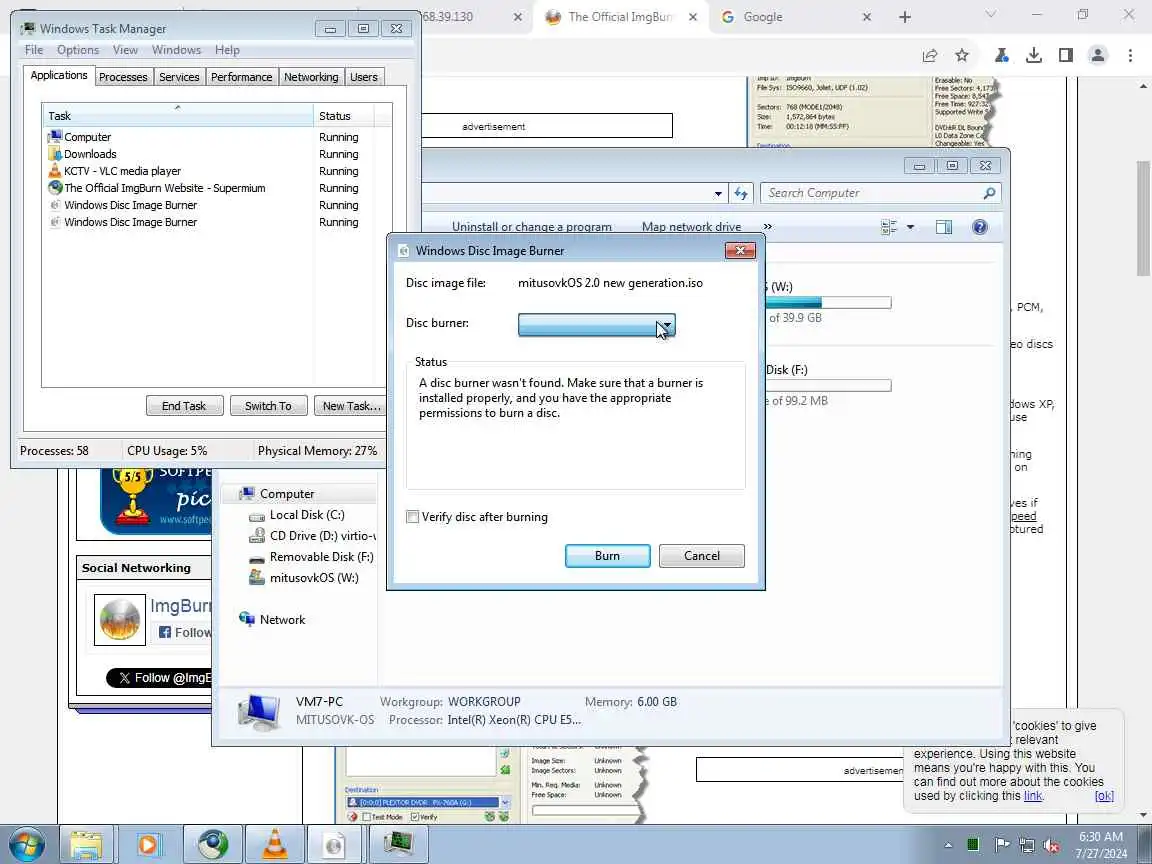Cancel the Windows Disc Image Burner dialog

click(702, 556)
